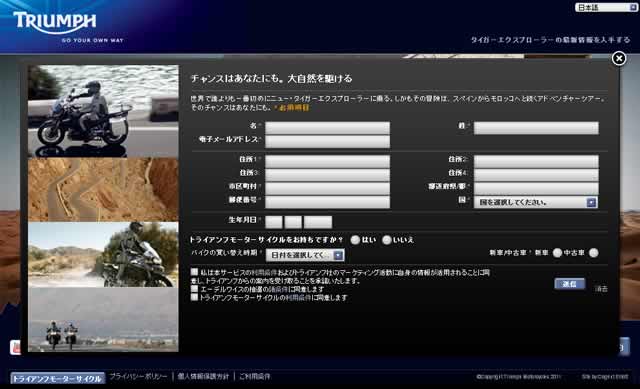640x389 pixels.
Task: Select はい for owning a Triumph
Action: click(355, 240)
